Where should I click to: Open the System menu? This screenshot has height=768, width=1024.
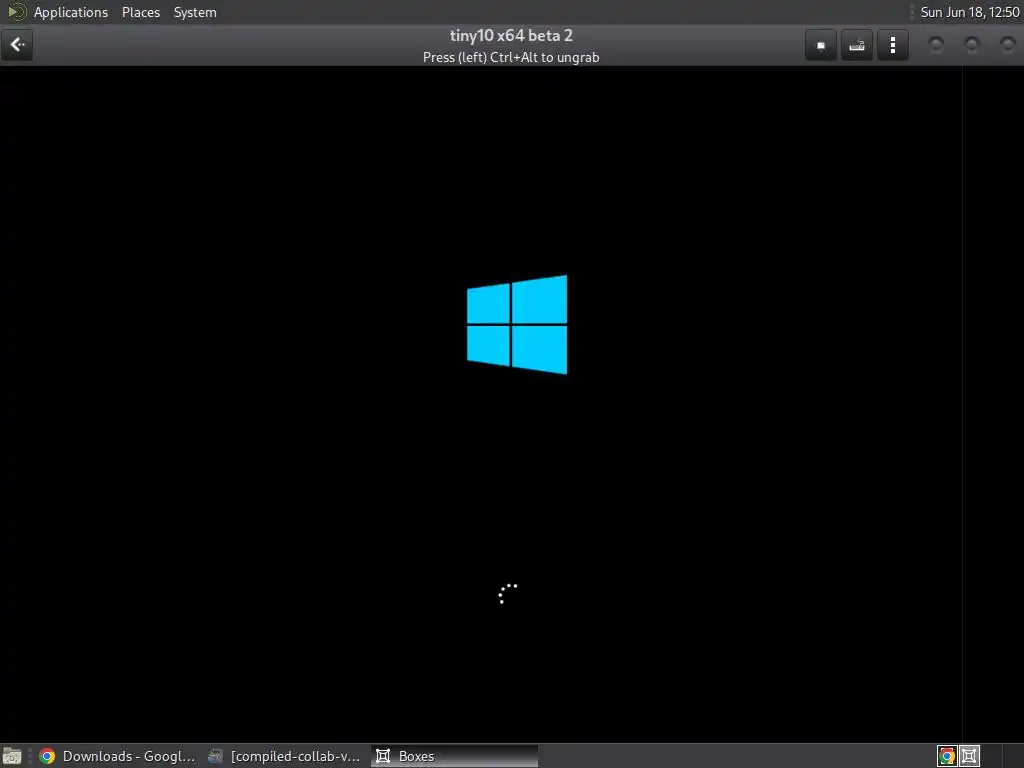pyautogui.click(x=195, y=12)
